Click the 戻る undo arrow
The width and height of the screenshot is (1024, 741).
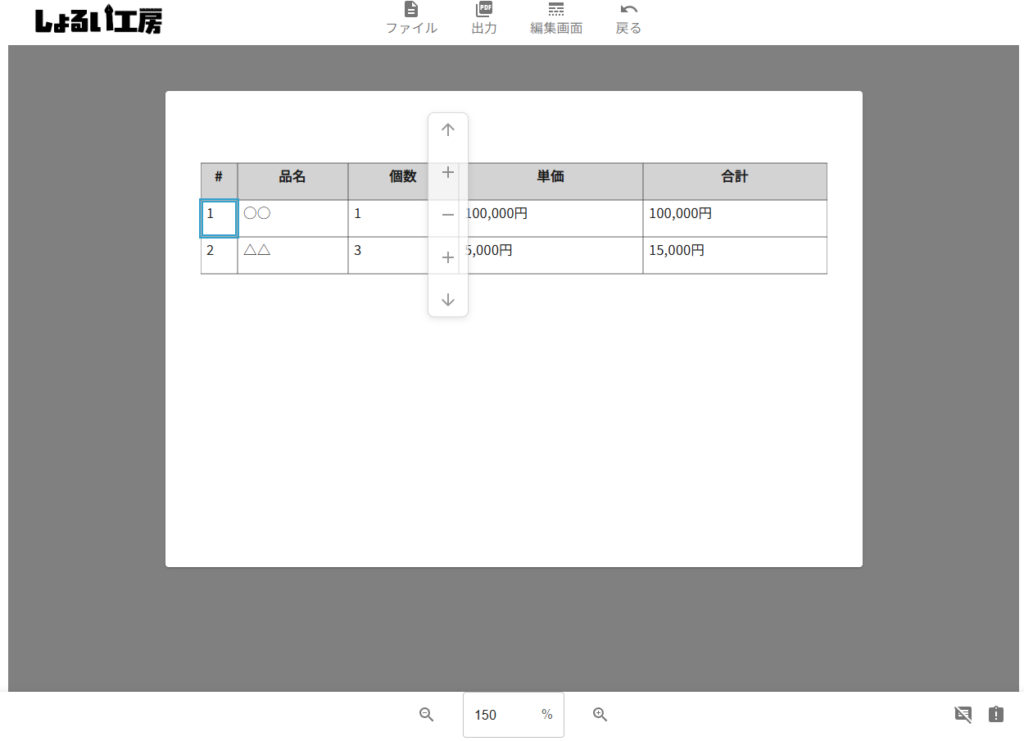(x=628, y=18)
